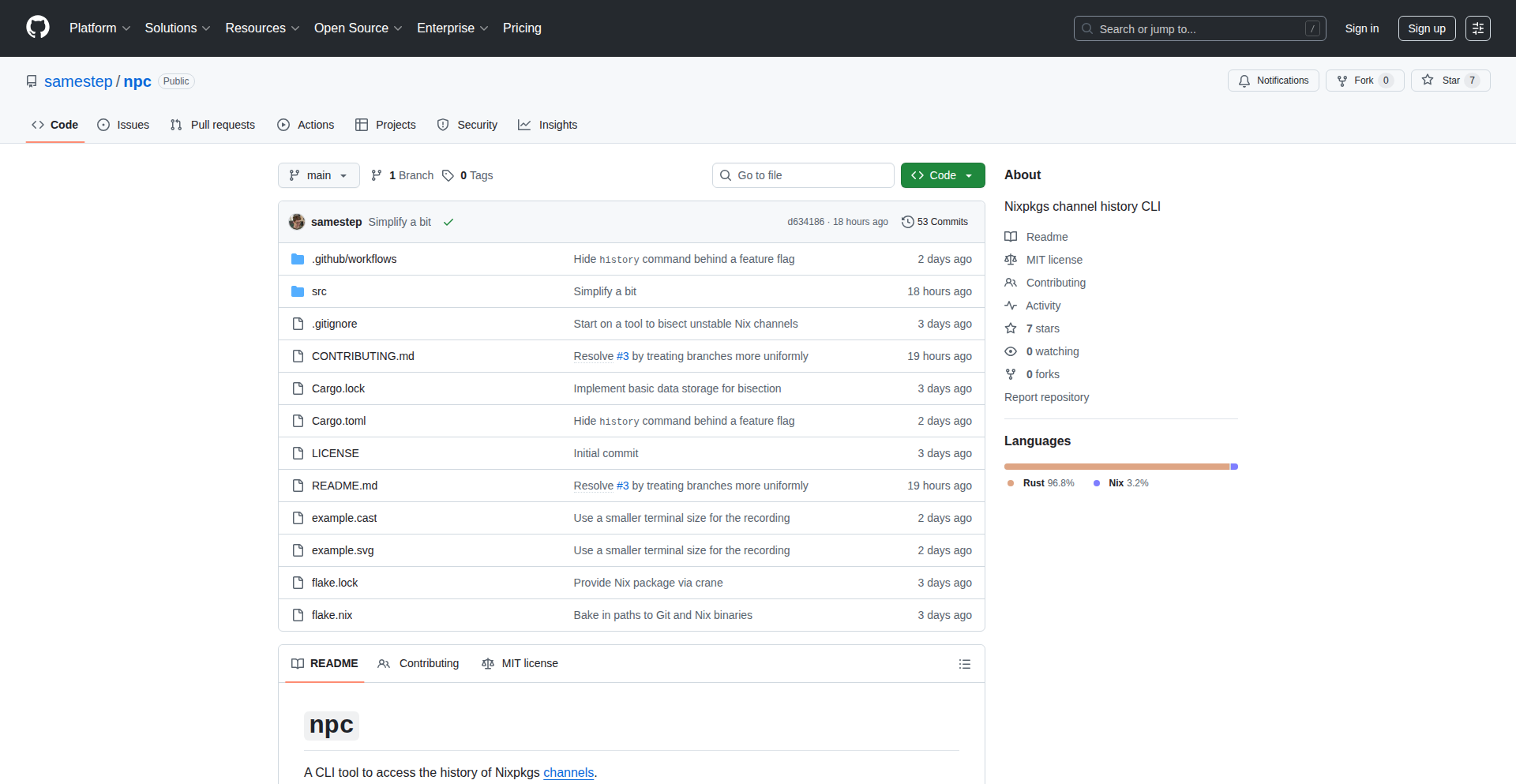The width and height of the screenshot is (1516, 784).
Task: Click the 53 Commits history link
Action: (x=935, y=222)
